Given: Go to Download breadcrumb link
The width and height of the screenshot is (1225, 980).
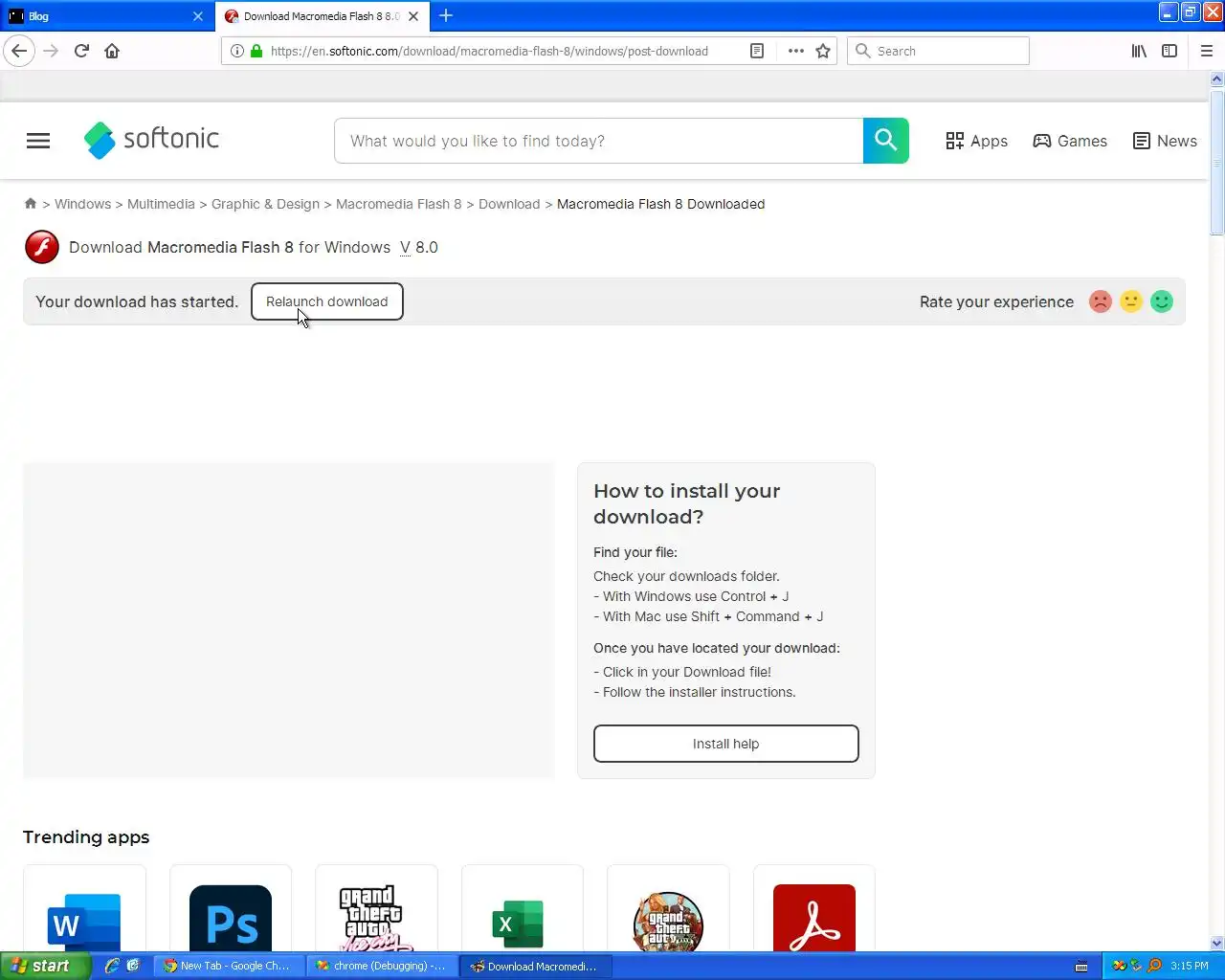Looking at the screenshot, I should tap(509, 204).
